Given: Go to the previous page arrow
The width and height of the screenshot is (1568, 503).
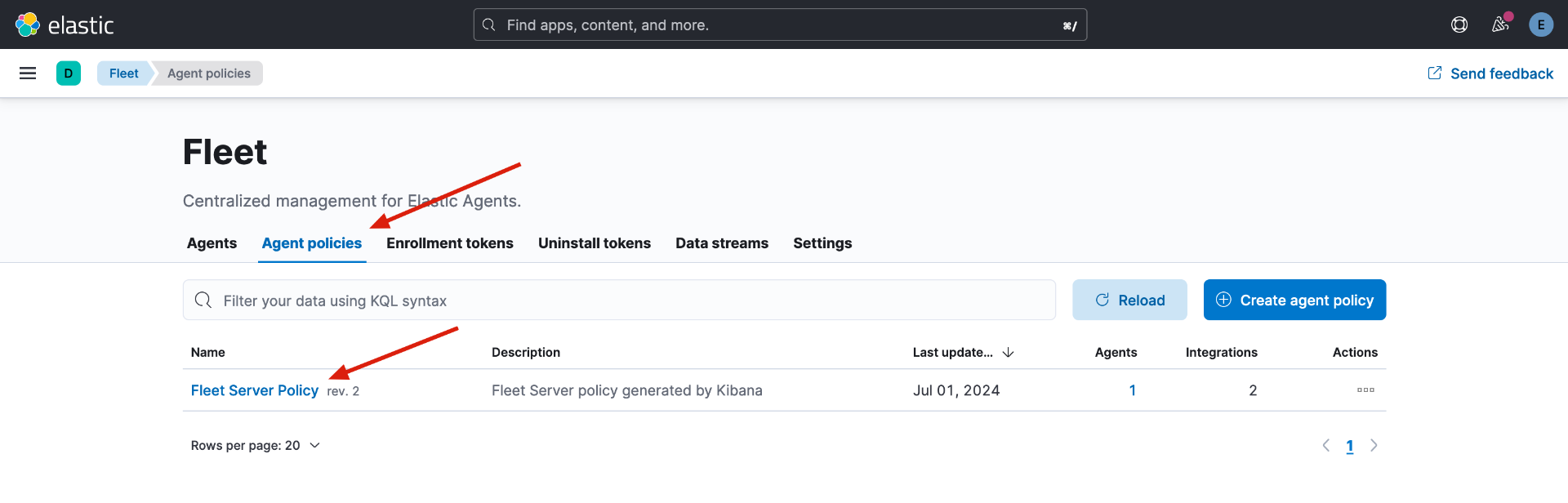Looking at the screenshot, I should point(1326,446).
